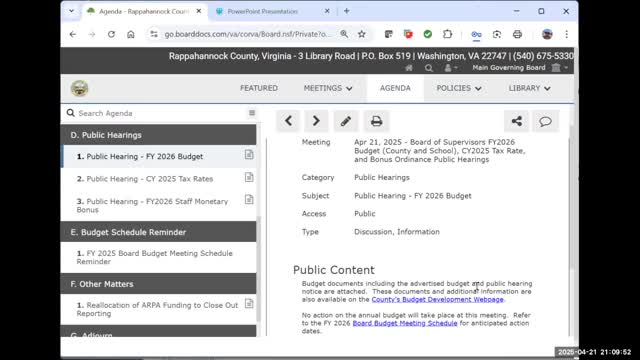Select the Agenda - Rappahannock County browser tab
This screenshot has height=360, width=640.
click(144, 11)
